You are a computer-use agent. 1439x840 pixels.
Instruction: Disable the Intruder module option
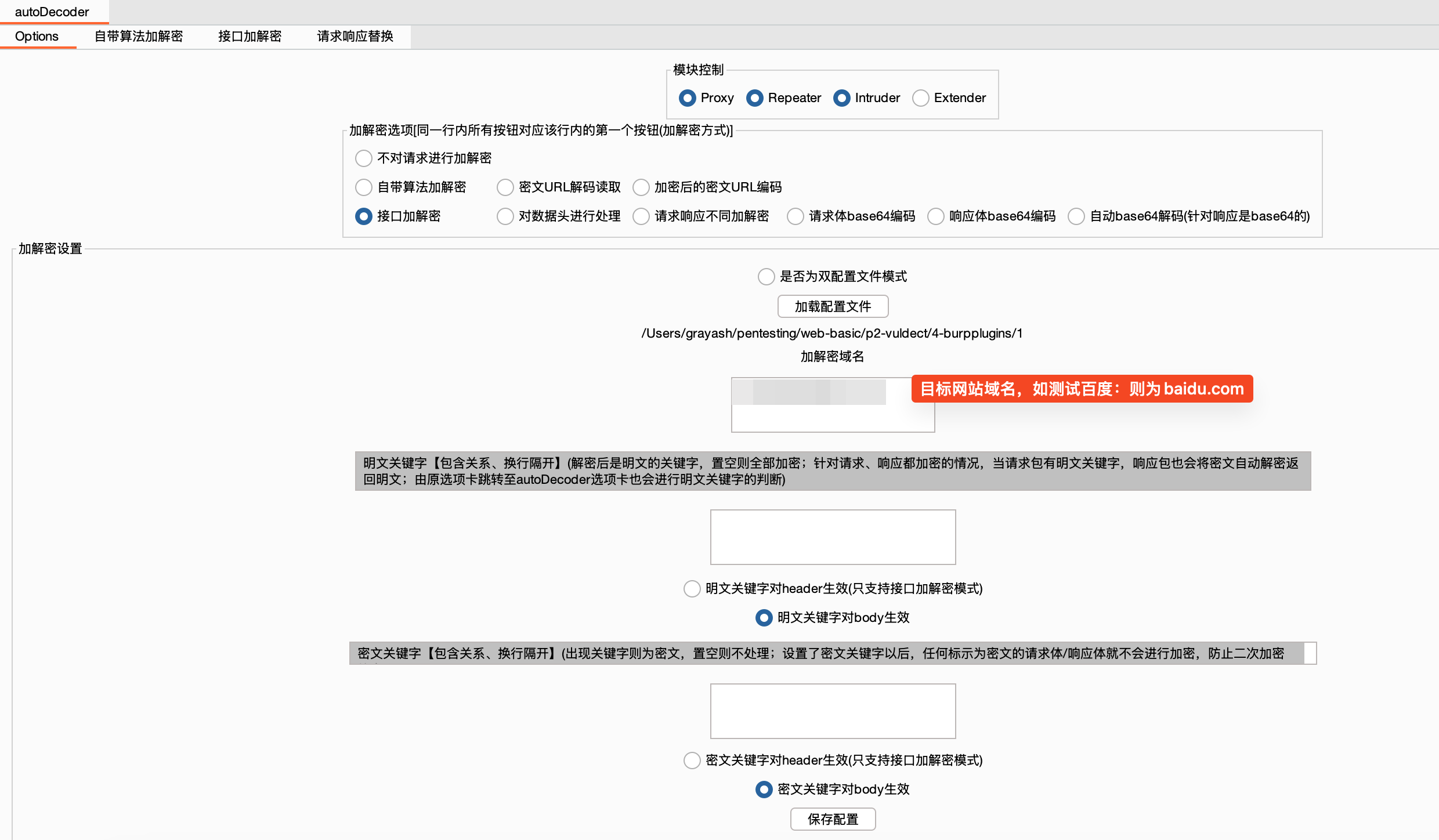point(842,98)
